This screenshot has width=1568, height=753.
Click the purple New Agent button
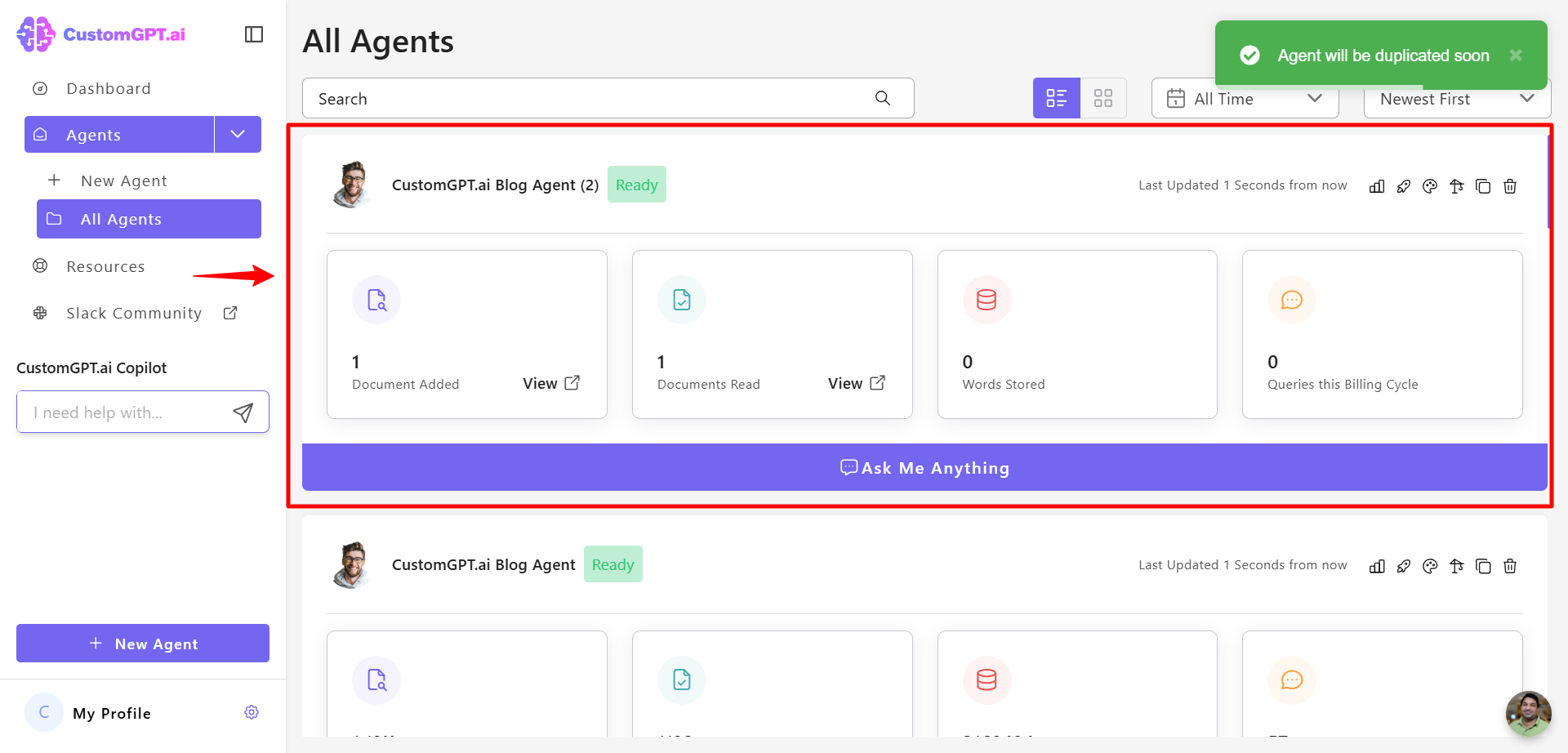coord(143,644)
